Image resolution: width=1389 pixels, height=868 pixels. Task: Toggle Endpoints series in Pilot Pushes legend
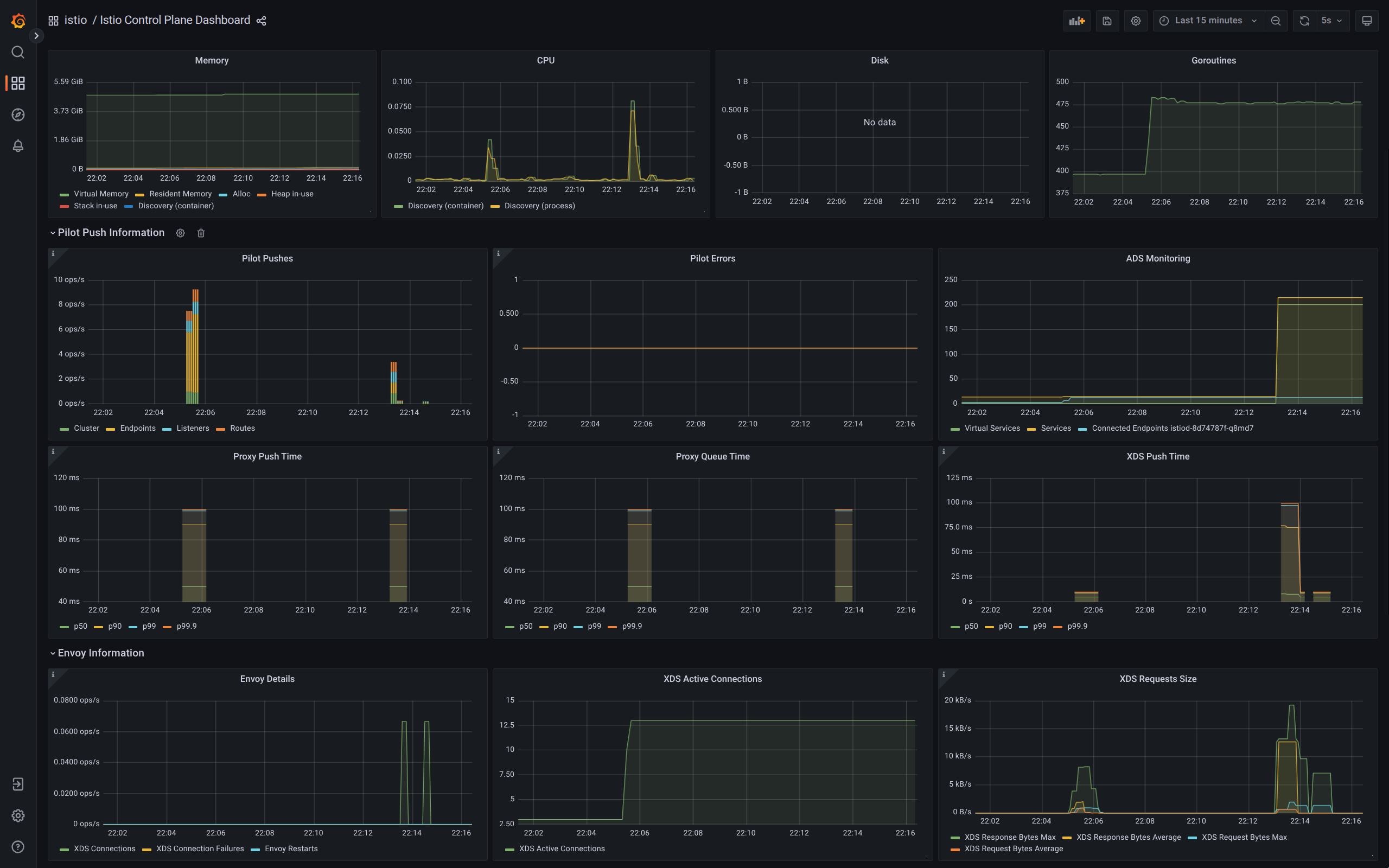tap(138, 428)
